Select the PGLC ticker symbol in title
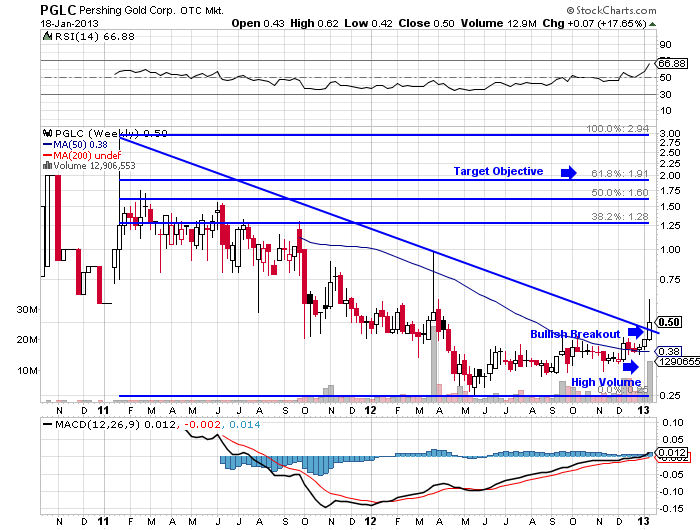This screenshot has width=700, height=530. pyautogui.click(x=58, y=10)
